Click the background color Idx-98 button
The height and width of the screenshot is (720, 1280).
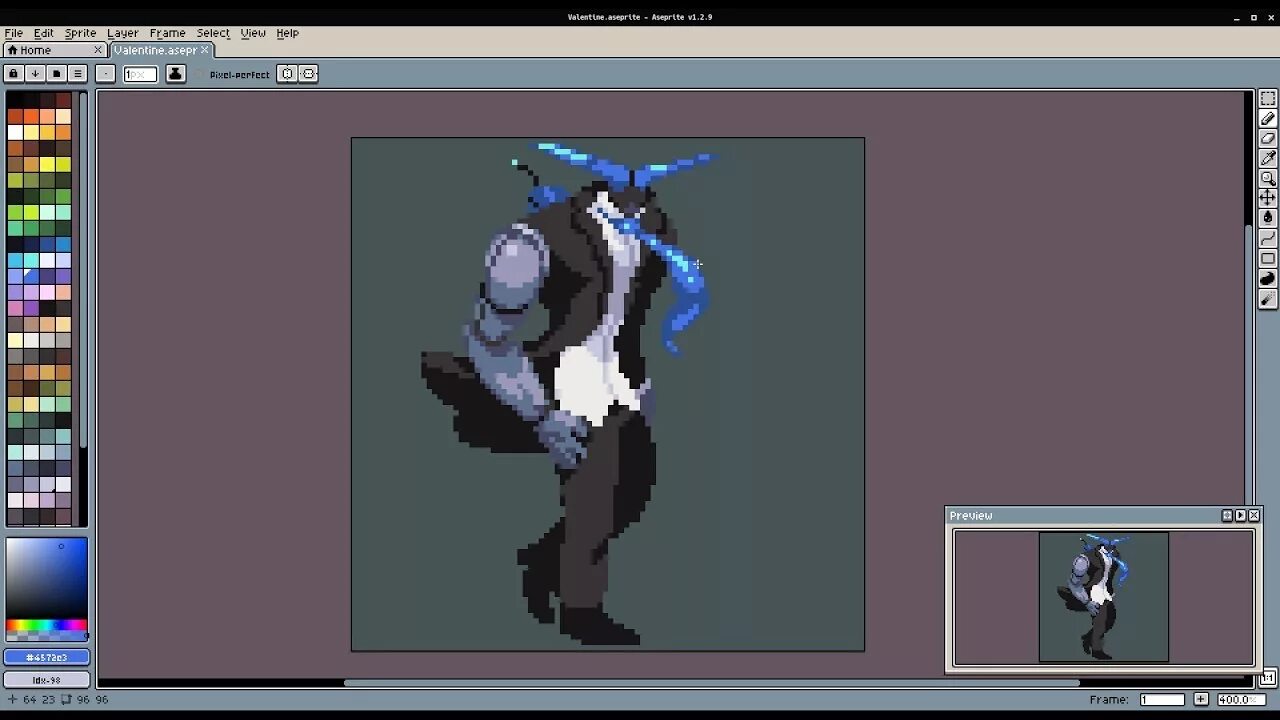[x=46, y=680]
